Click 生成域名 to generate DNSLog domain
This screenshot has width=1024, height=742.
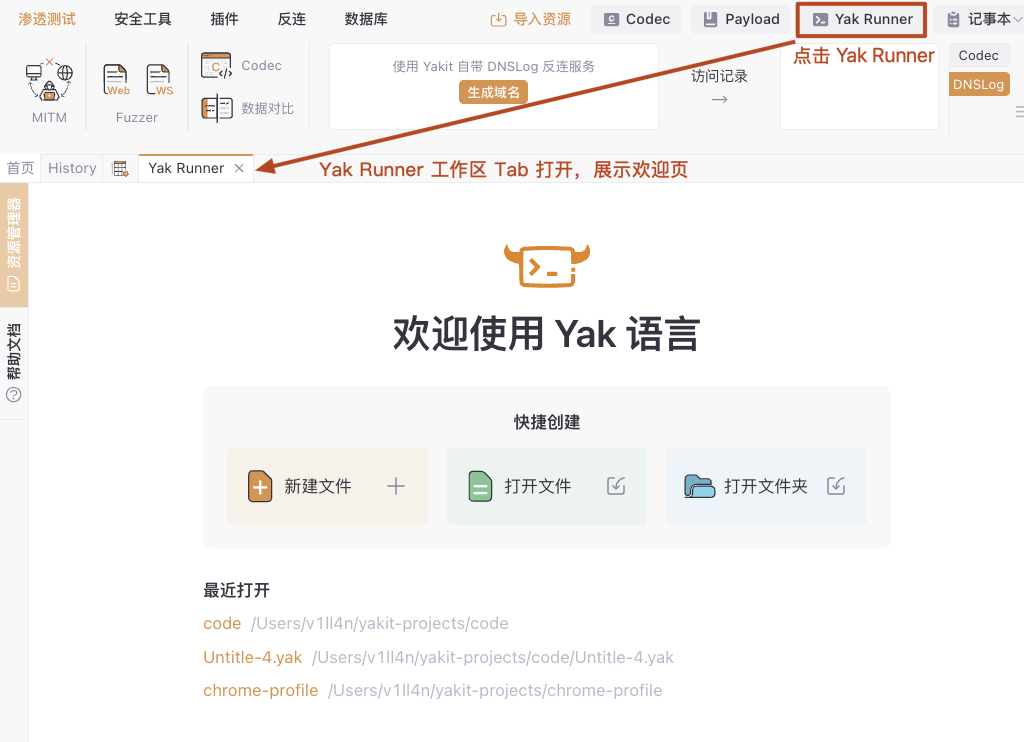[x=493, y=93]
